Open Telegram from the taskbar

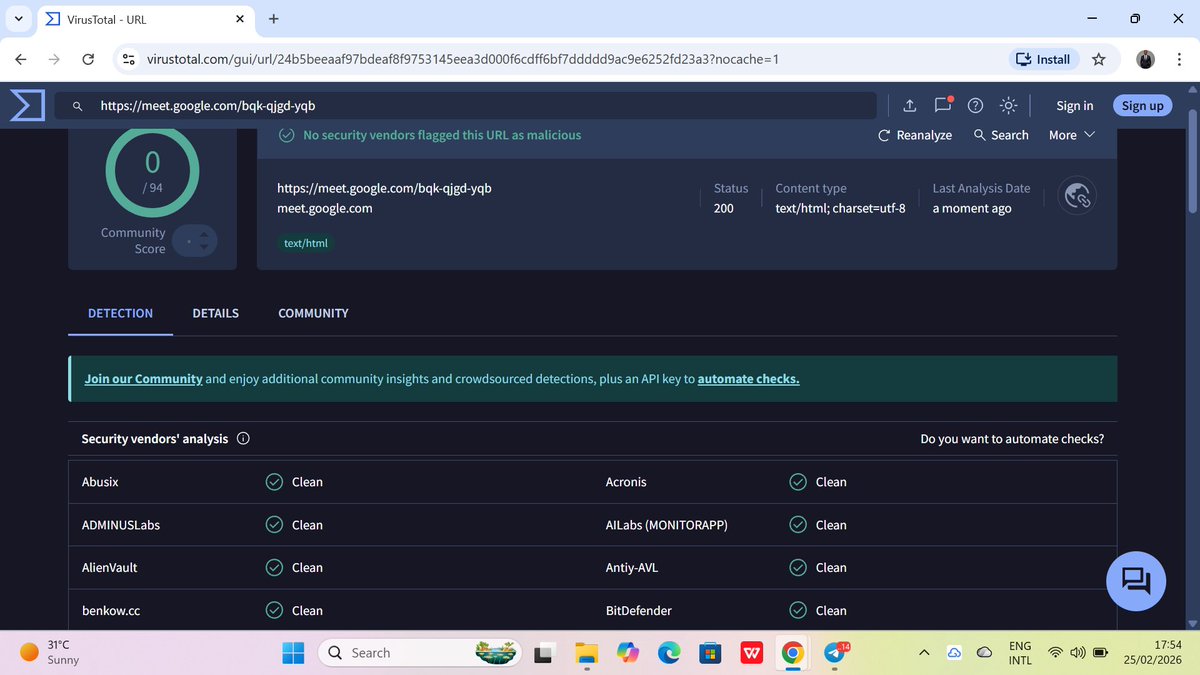[834, 653]
